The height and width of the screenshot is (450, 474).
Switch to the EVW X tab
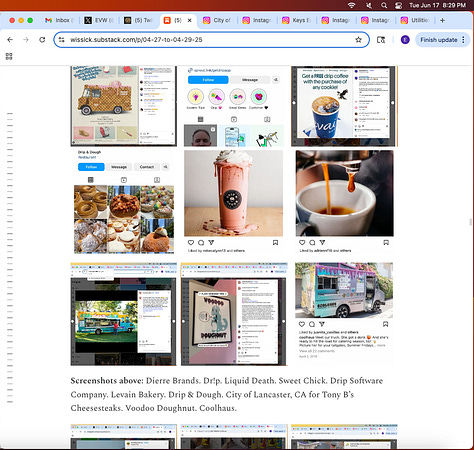click(x=99, y=20)
